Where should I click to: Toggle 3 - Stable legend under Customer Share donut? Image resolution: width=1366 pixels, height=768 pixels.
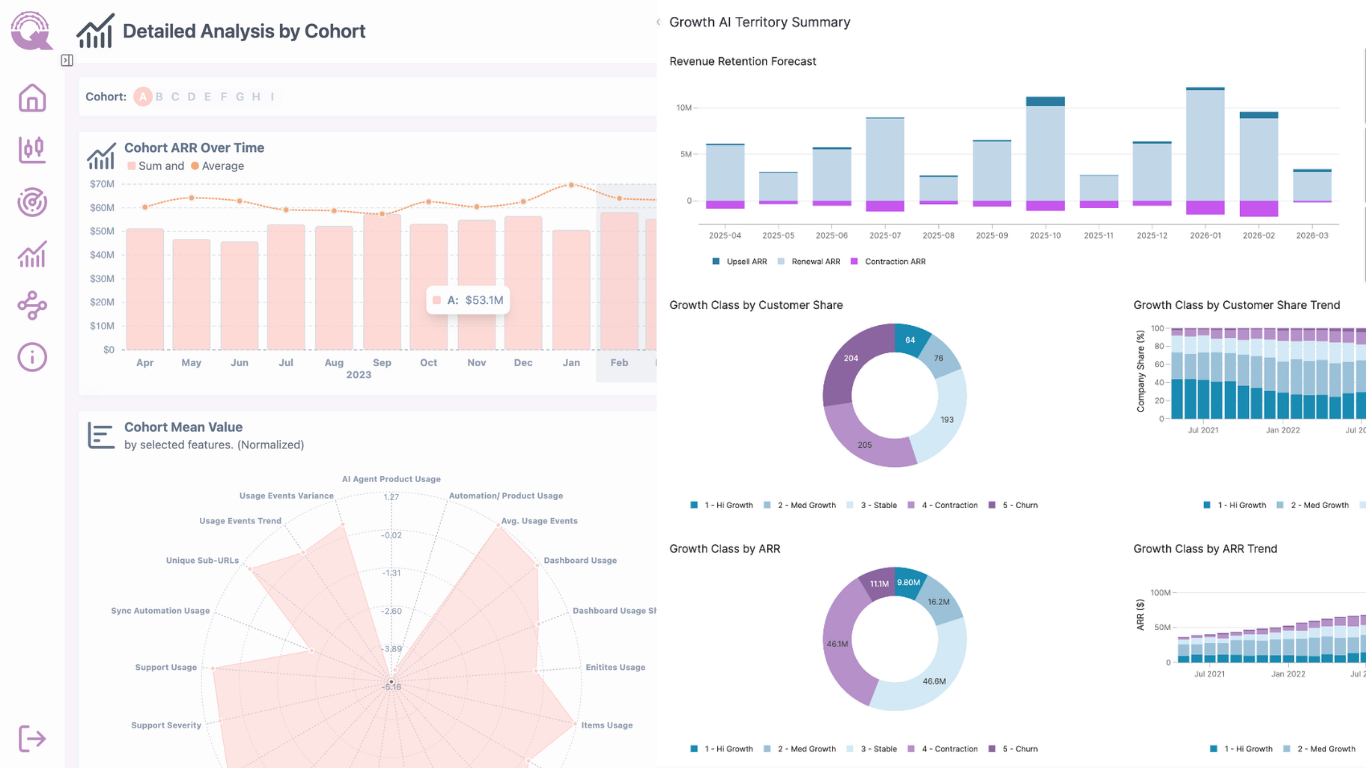pos(873,505)
